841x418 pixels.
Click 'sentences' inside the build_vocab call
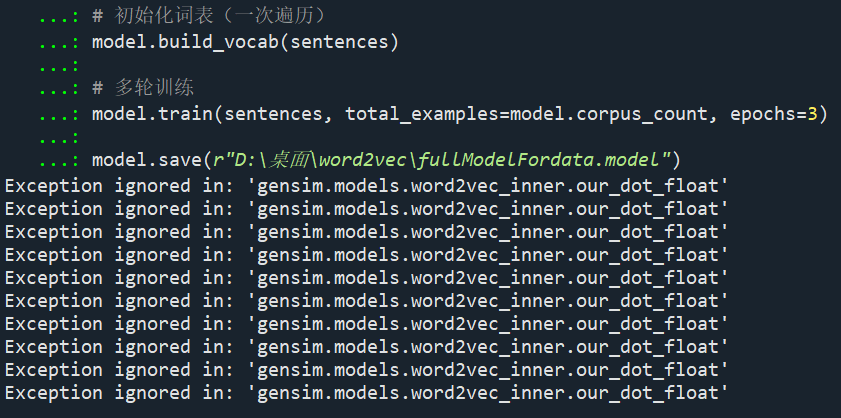pos(339,41)
